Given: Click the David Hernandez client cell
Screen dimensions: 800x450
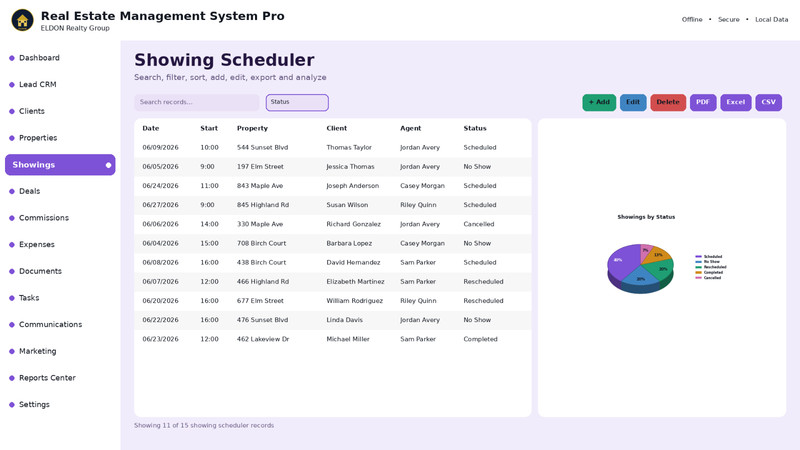Looking at the screenshot, I should pos(353,262).
